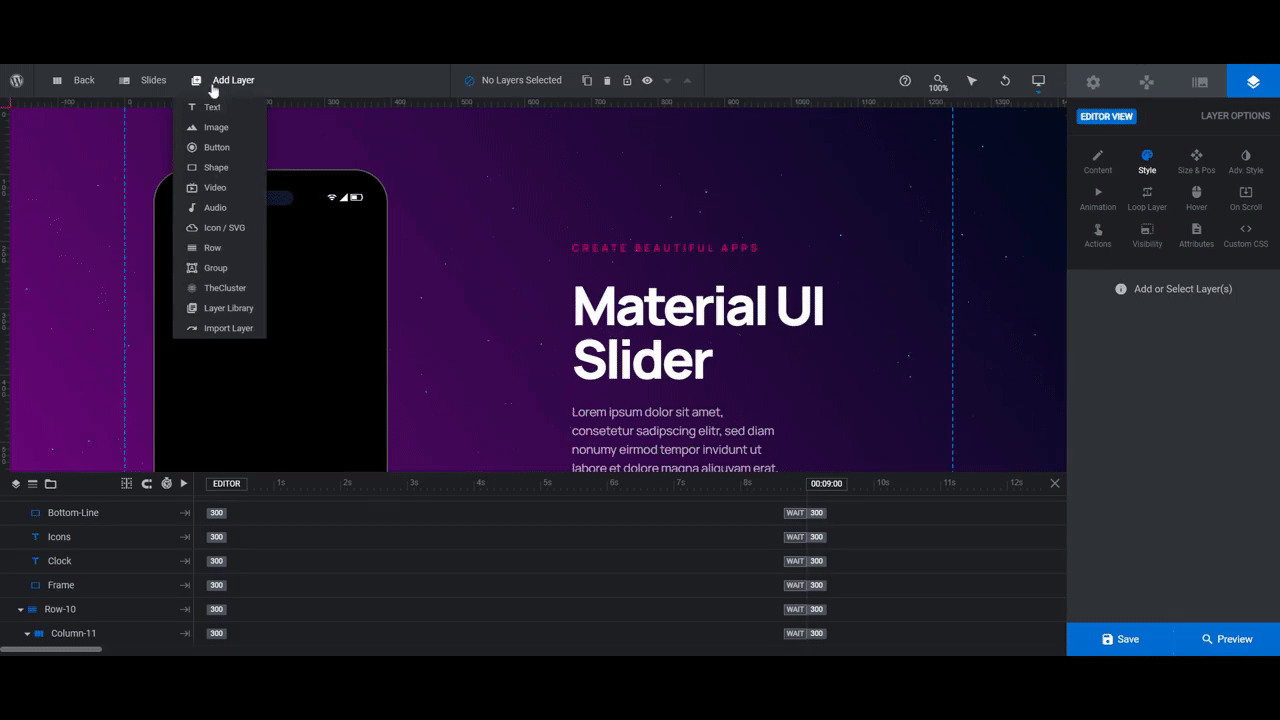Click the timeline EDITOR label button

pyautogui.click(x=227, y=484)
